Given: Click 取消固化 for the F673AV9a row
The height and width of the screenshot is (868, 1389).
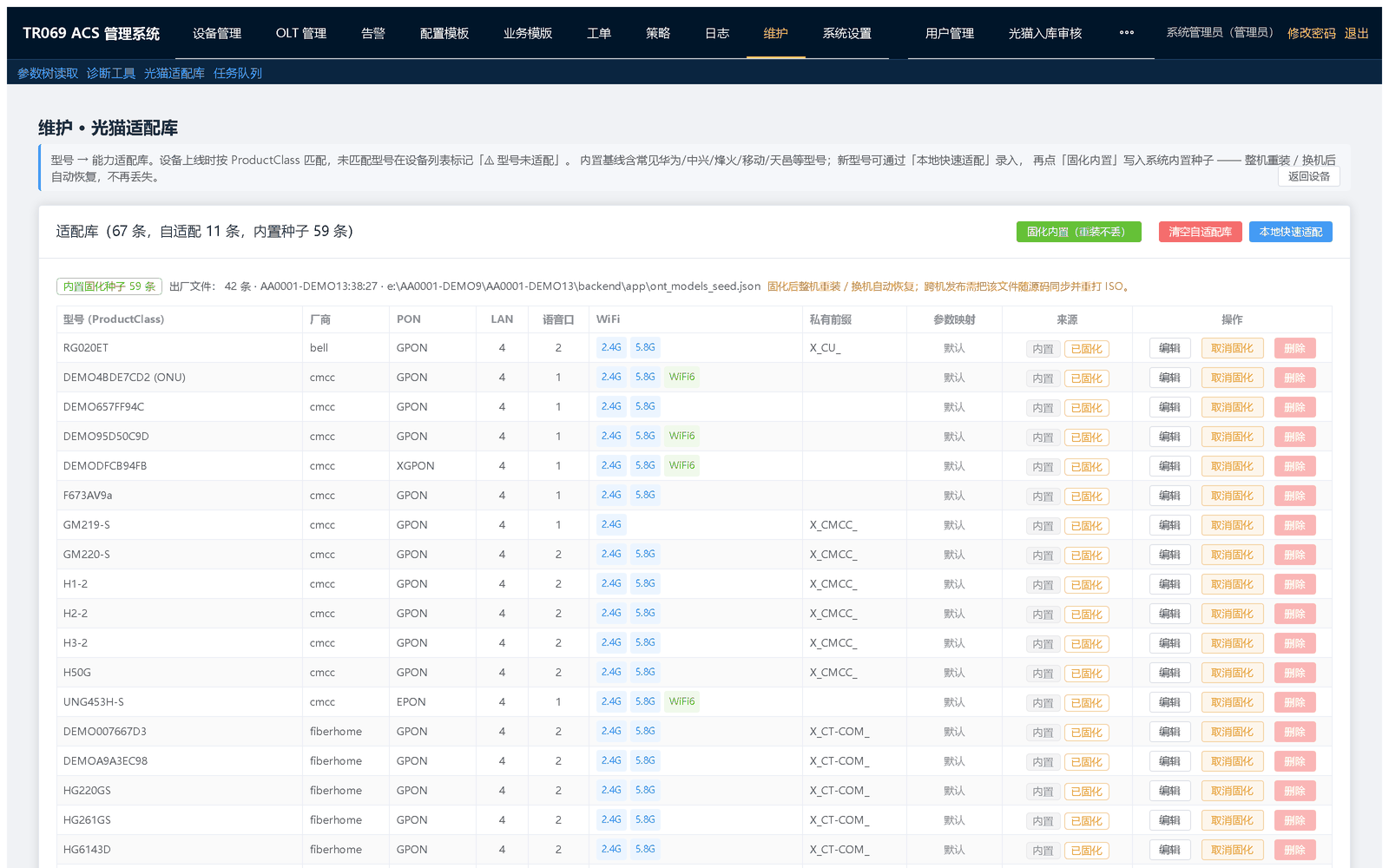Looking at the screenshot, I should (x=1233, y=496).
